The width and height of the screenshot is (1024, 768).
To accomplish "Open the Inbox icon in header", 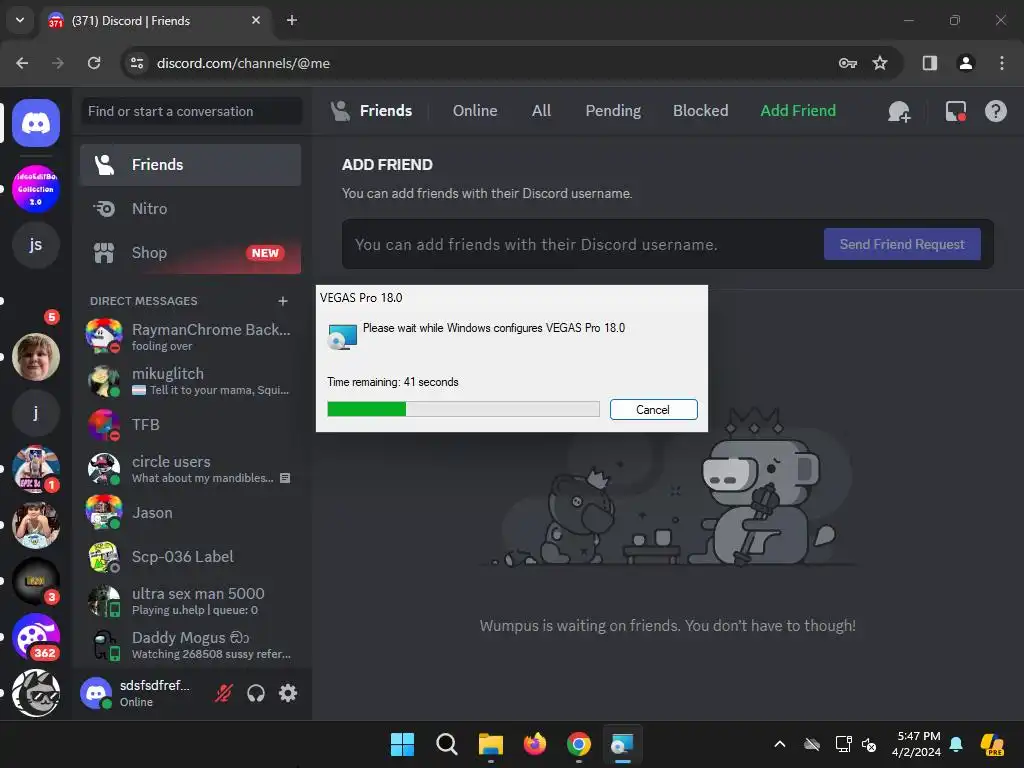I will coord(955,111).
